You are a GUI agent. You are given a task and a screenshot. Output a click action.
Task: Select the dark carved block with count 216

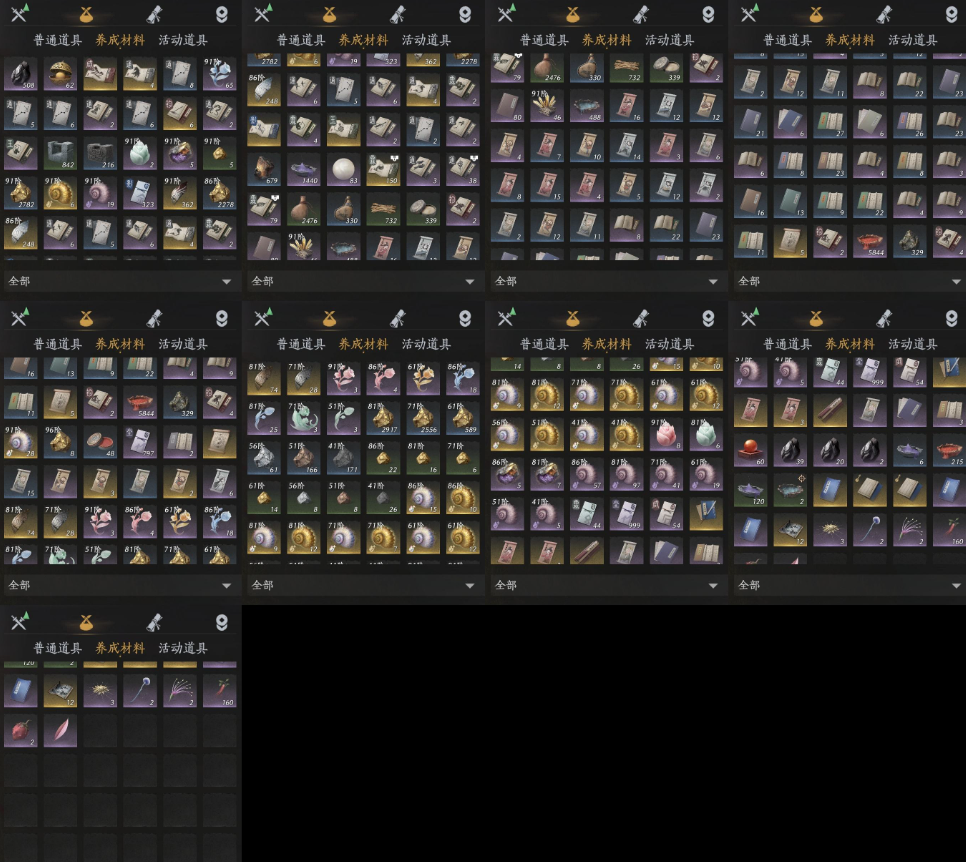(100, 153)
